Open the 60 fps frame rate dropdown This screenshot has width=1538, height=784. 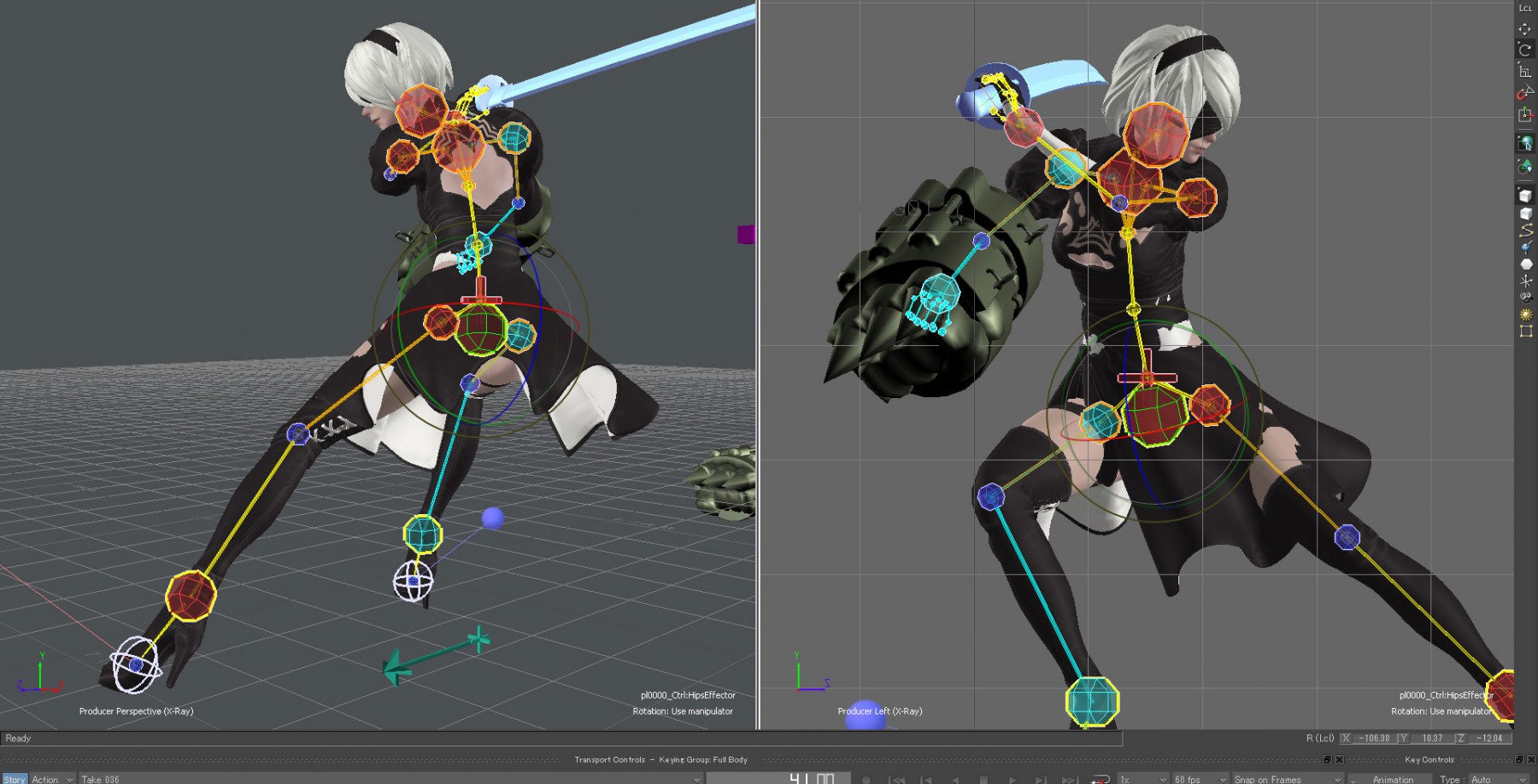(1197, 779)
